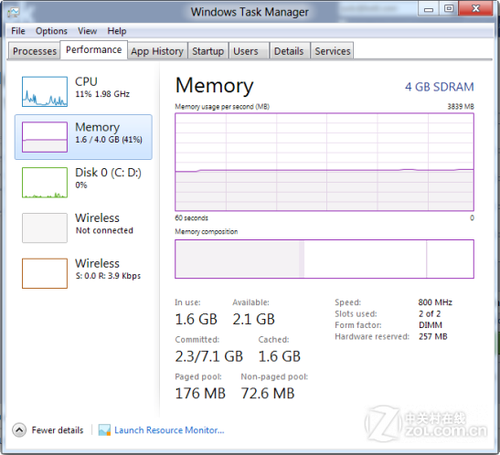Select the CPU usage mini graph

click(x=45, y=92)
